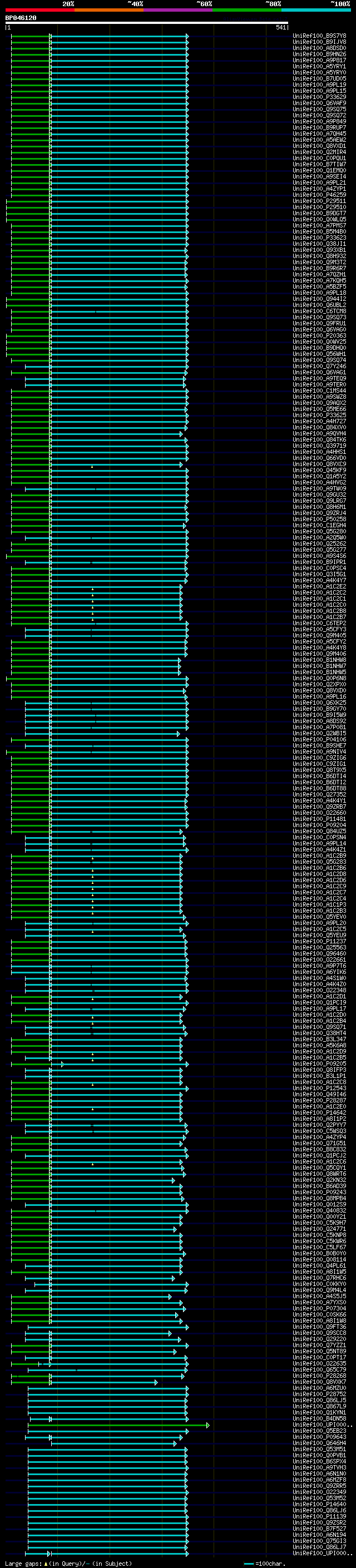356x1568 pixels.
Task: Click hit label UniRef100_P33629
Action: [x=319, y=97]
